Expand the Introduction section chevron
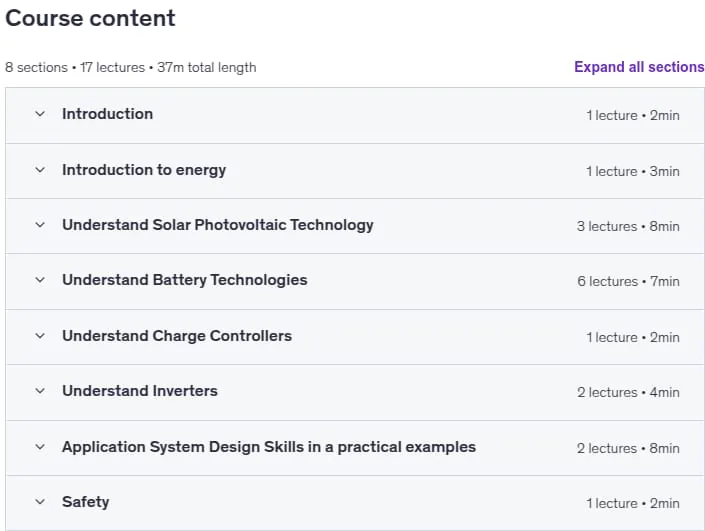 click(40, 114)
